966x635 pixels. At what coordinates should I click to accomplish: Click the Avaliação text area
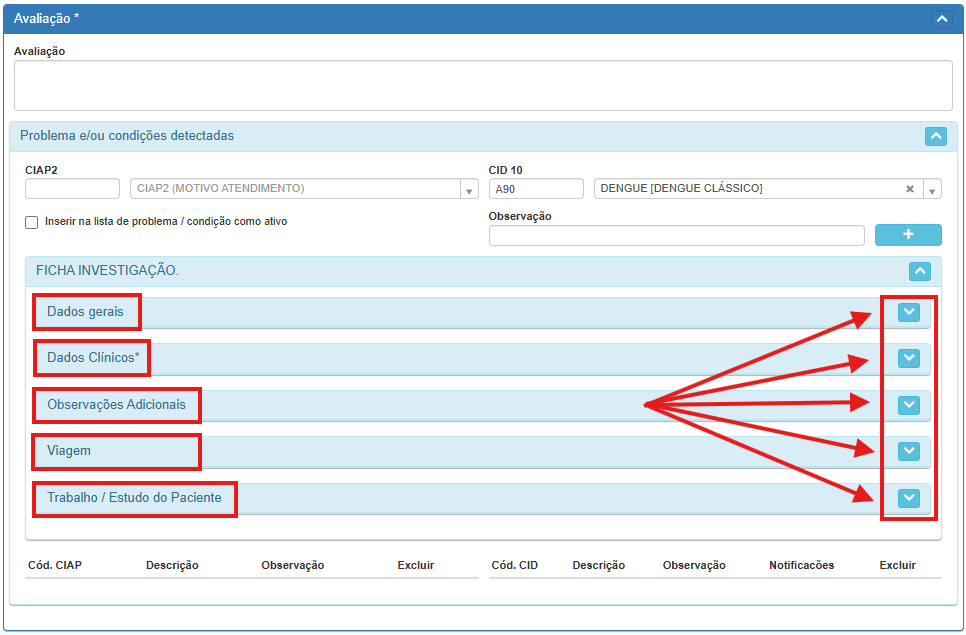pyautogui.click(x=482, y=85)
